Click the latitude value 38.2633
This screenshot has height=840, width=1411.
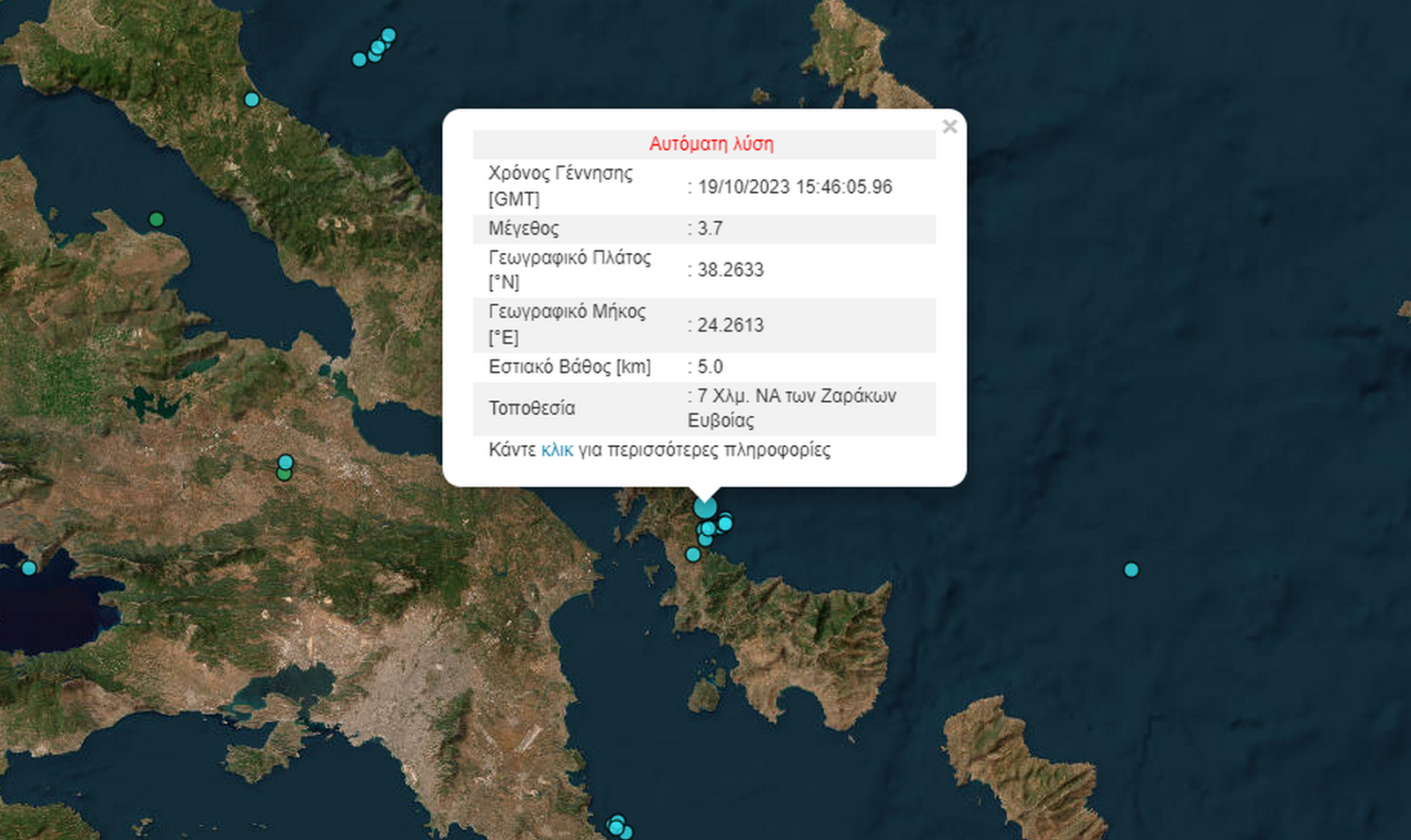(730, 270)
